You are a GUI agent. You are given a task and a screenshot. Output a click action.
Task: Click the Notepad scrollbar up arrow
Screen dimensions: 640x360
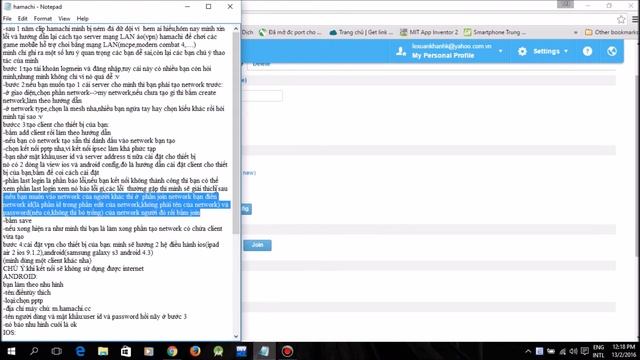pos(236,29)
